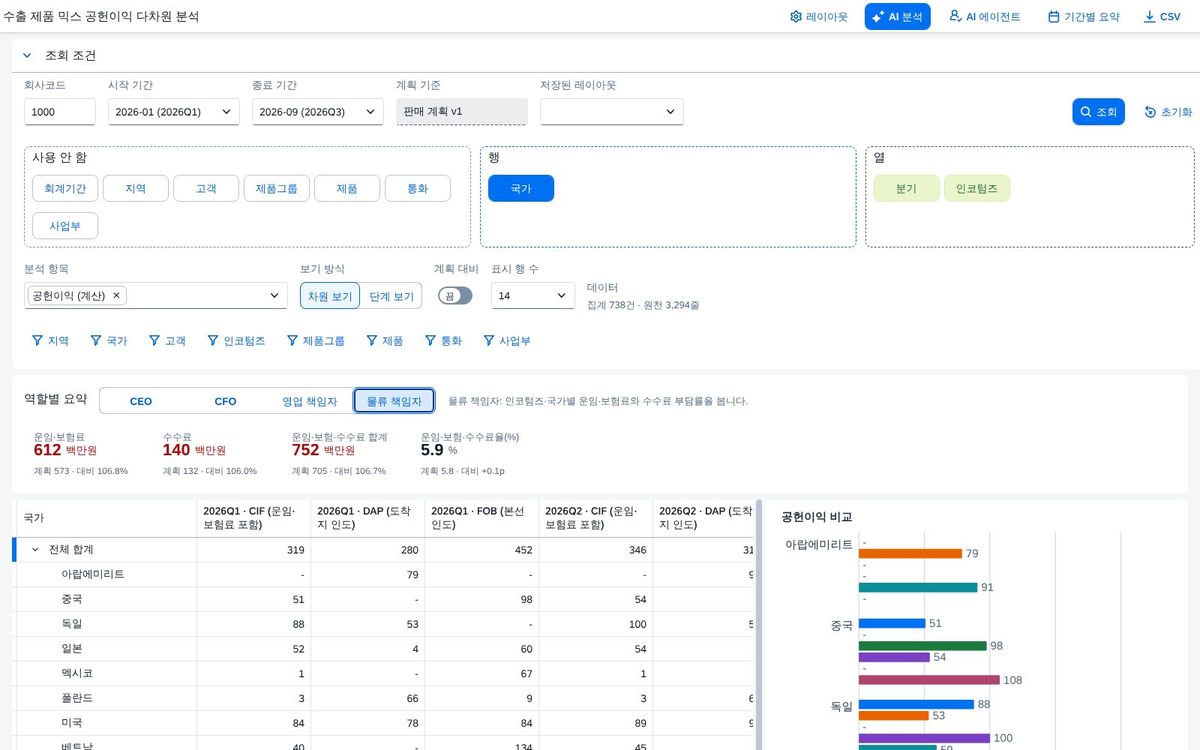The height and width of the screenshot is (750, 1200).
Task: Click the 회사코드 input field
Action: (60, 112)
